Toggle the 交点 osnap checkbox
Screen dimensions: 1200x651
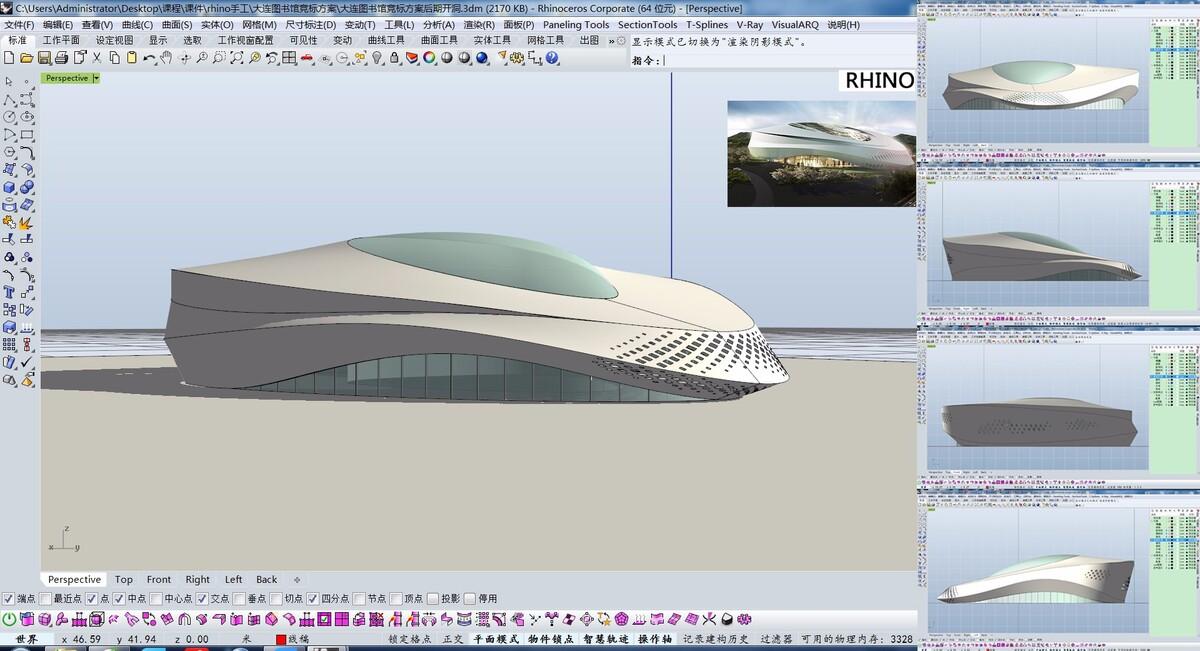point(201,599)
